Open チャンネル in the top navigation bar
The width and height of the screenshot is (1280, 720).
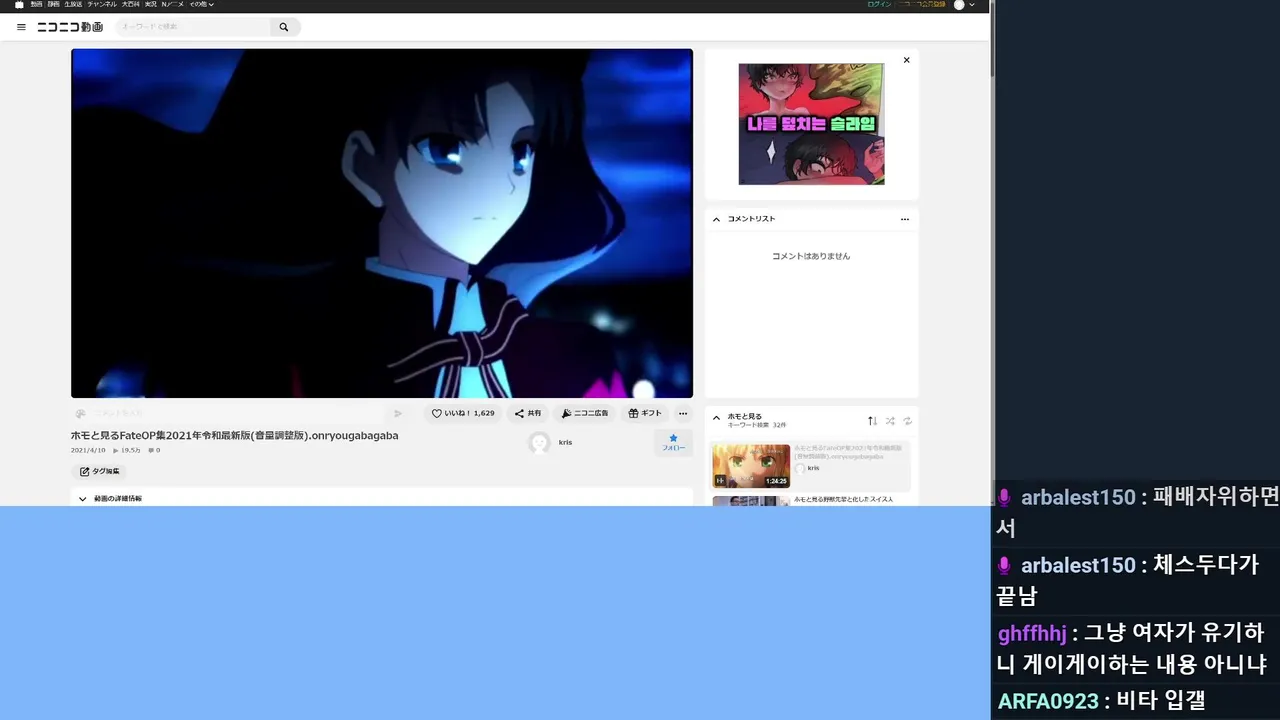pyautogui.click(x=102, y=5)
